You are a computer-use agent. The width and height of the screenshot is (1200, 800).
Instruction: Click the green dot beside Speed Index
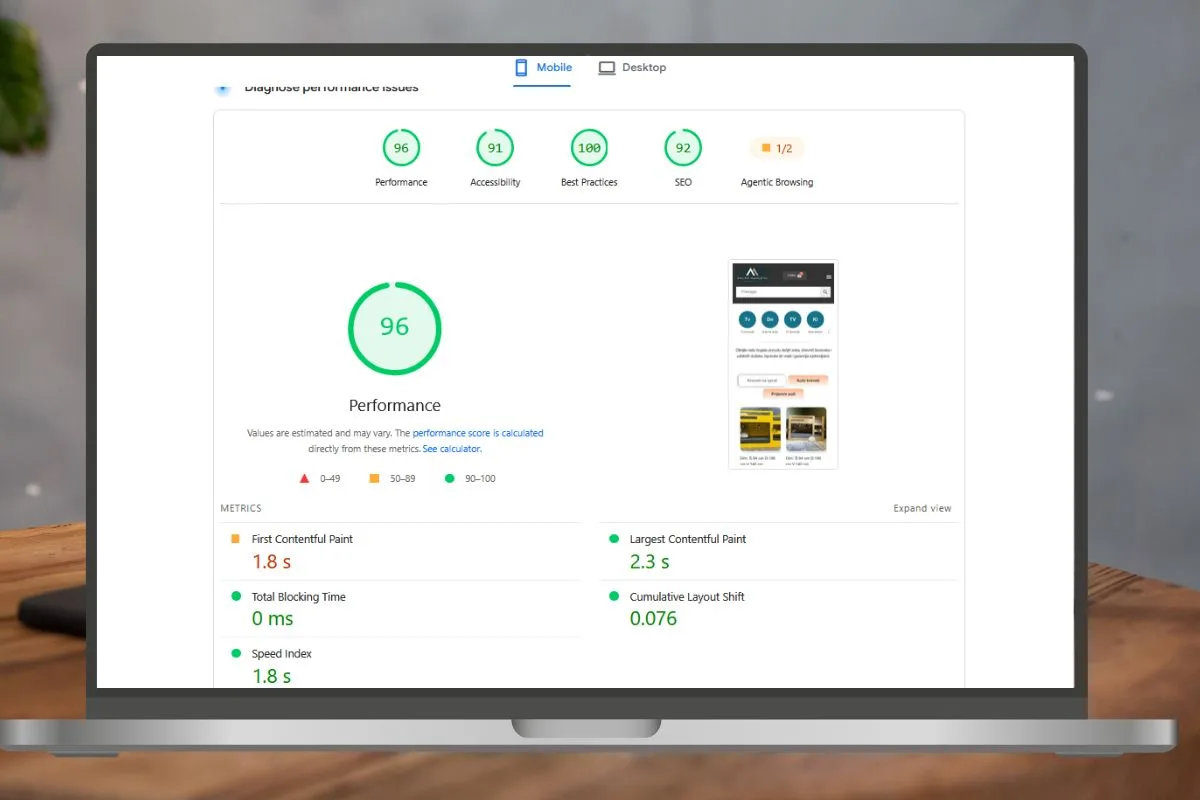pyautogui.click(x=236, y=653)
